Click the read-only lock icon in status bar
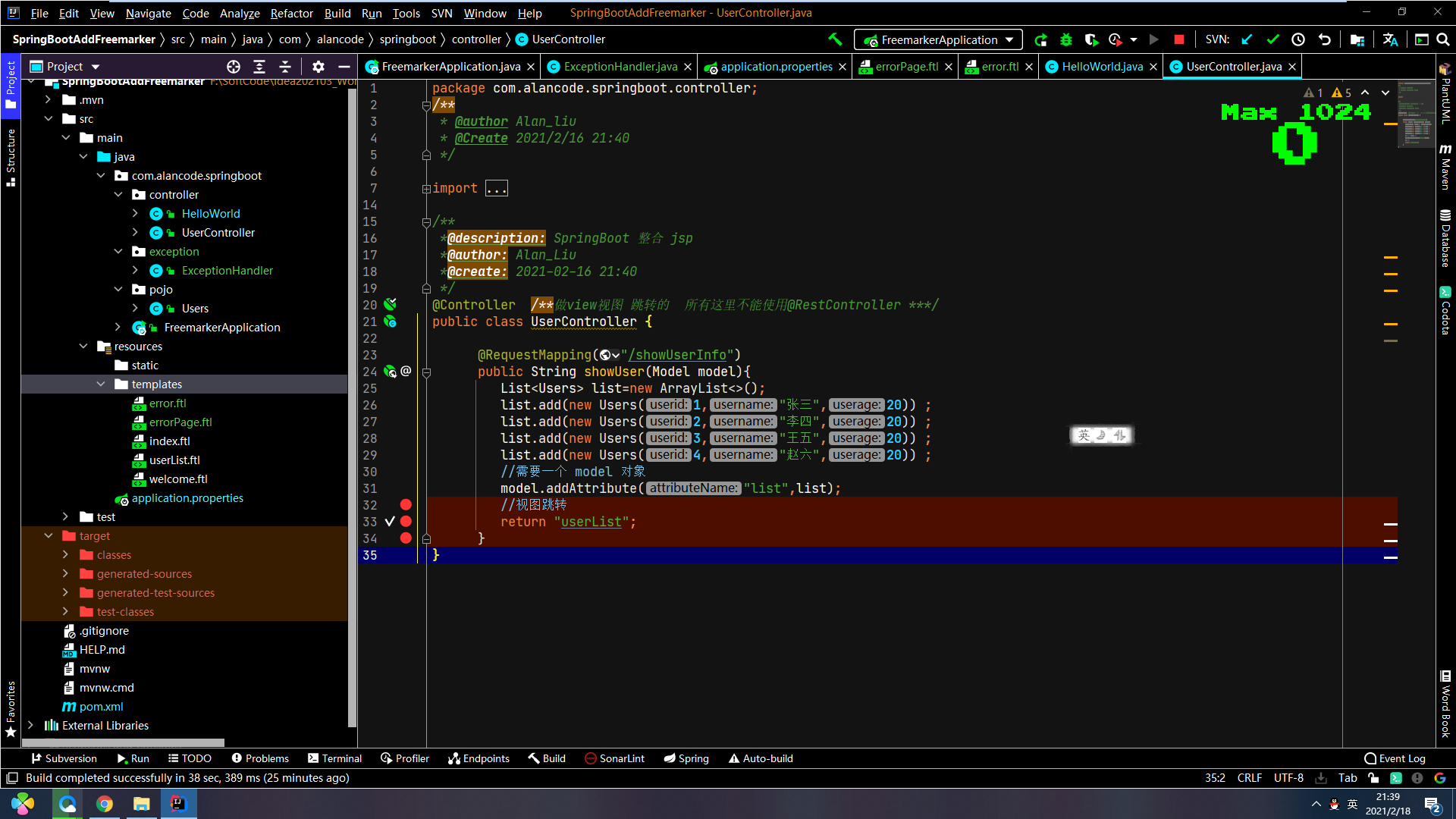This screenshot has height=819, width=1456. (x=1373, y=778)
